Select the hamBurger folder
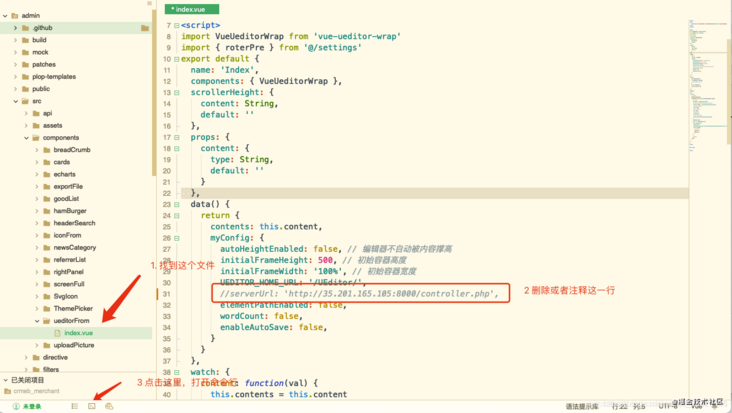This screenshot has width=732, height=413. tap(70, 211)
